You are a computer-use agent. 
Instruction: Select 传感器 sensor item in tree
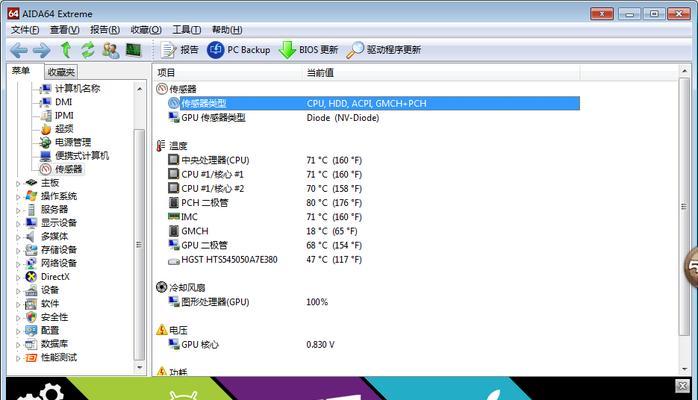click(69, 169)
